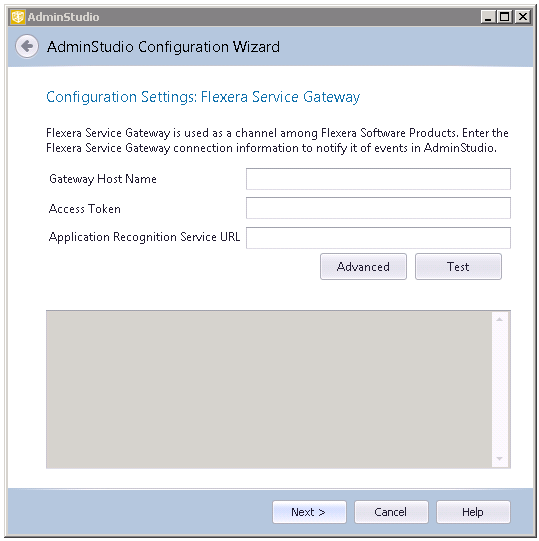Viewport: 539px width, 541px height.
Task: Test the gateway connection
Action: [x=458, y=266]
